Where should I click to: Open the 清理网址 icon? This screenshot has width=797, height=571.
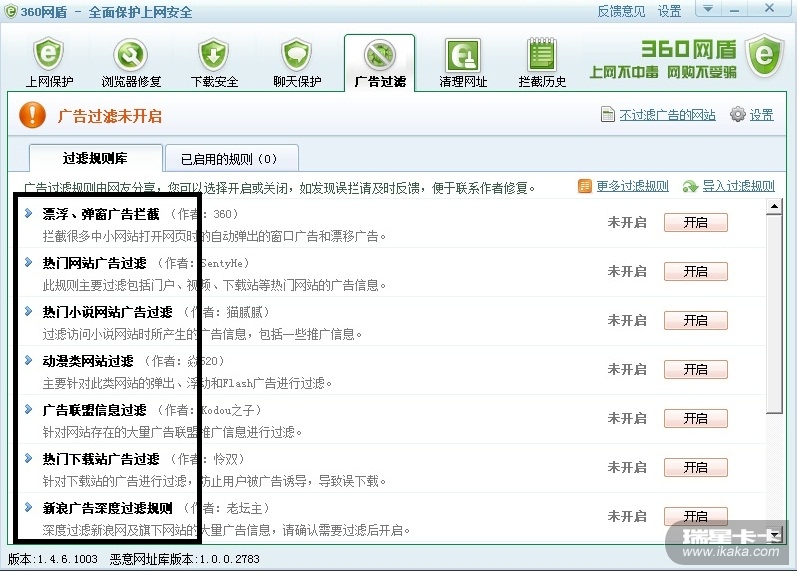[463, 55]
